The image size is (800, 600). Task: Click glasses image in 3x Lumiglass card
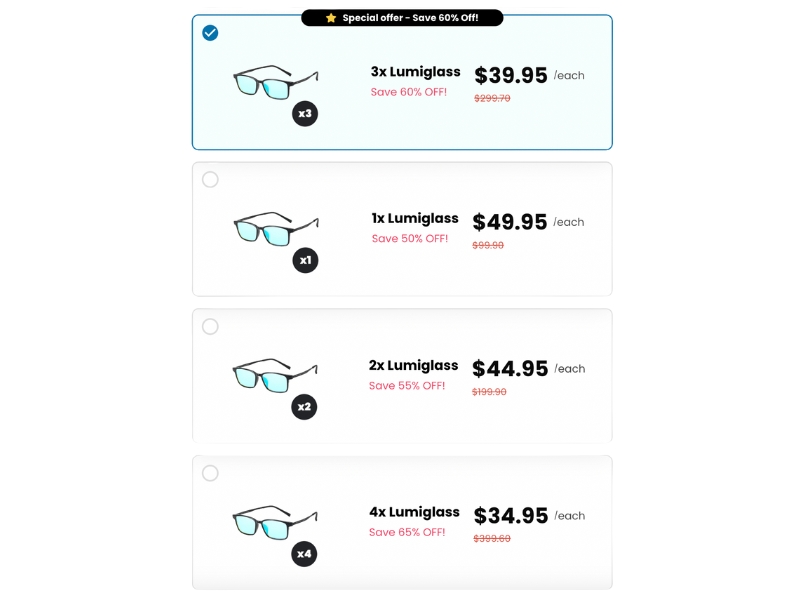pos(276,82)
